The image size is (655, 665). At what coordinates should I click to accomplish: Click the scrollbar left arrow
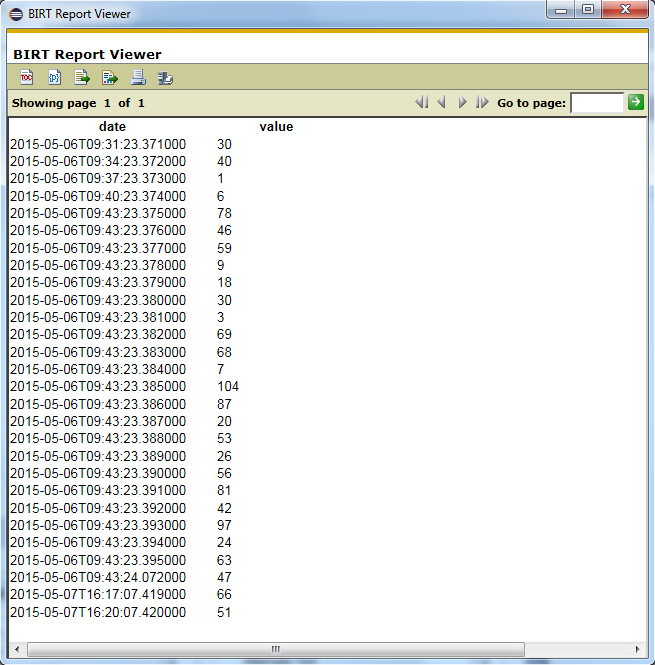tap(17, 649)
